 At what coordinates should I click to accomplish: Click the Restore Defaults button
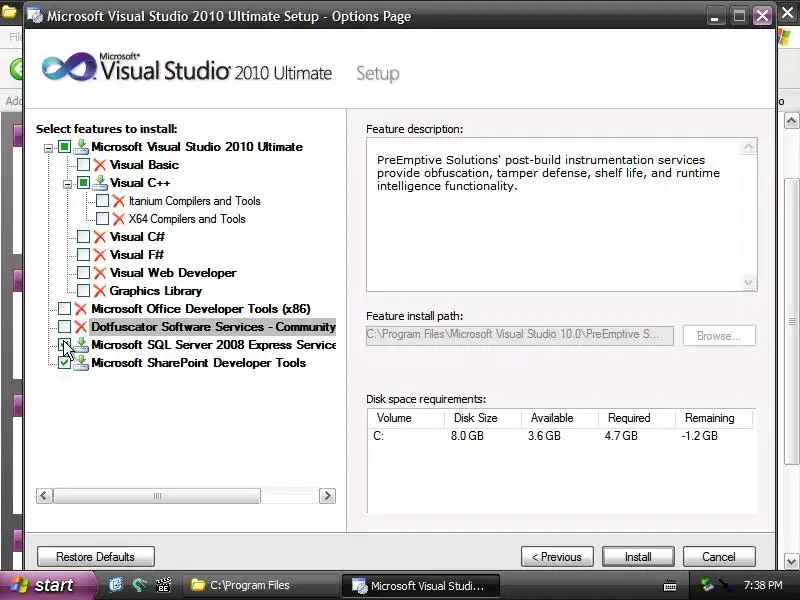(x=95, y=557)
